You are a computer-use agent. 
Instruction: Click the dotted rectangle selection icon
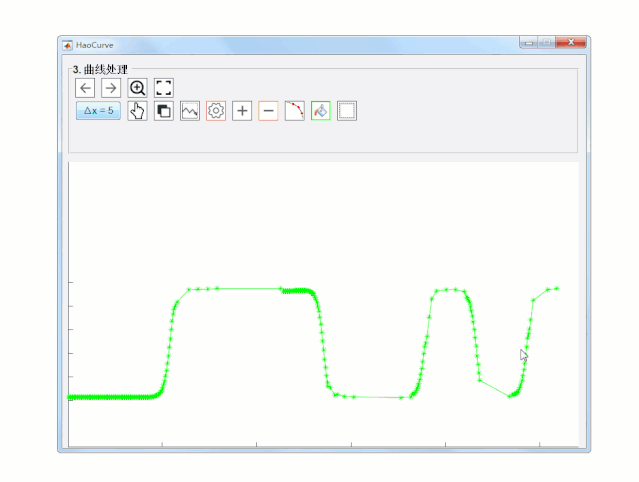347,111
